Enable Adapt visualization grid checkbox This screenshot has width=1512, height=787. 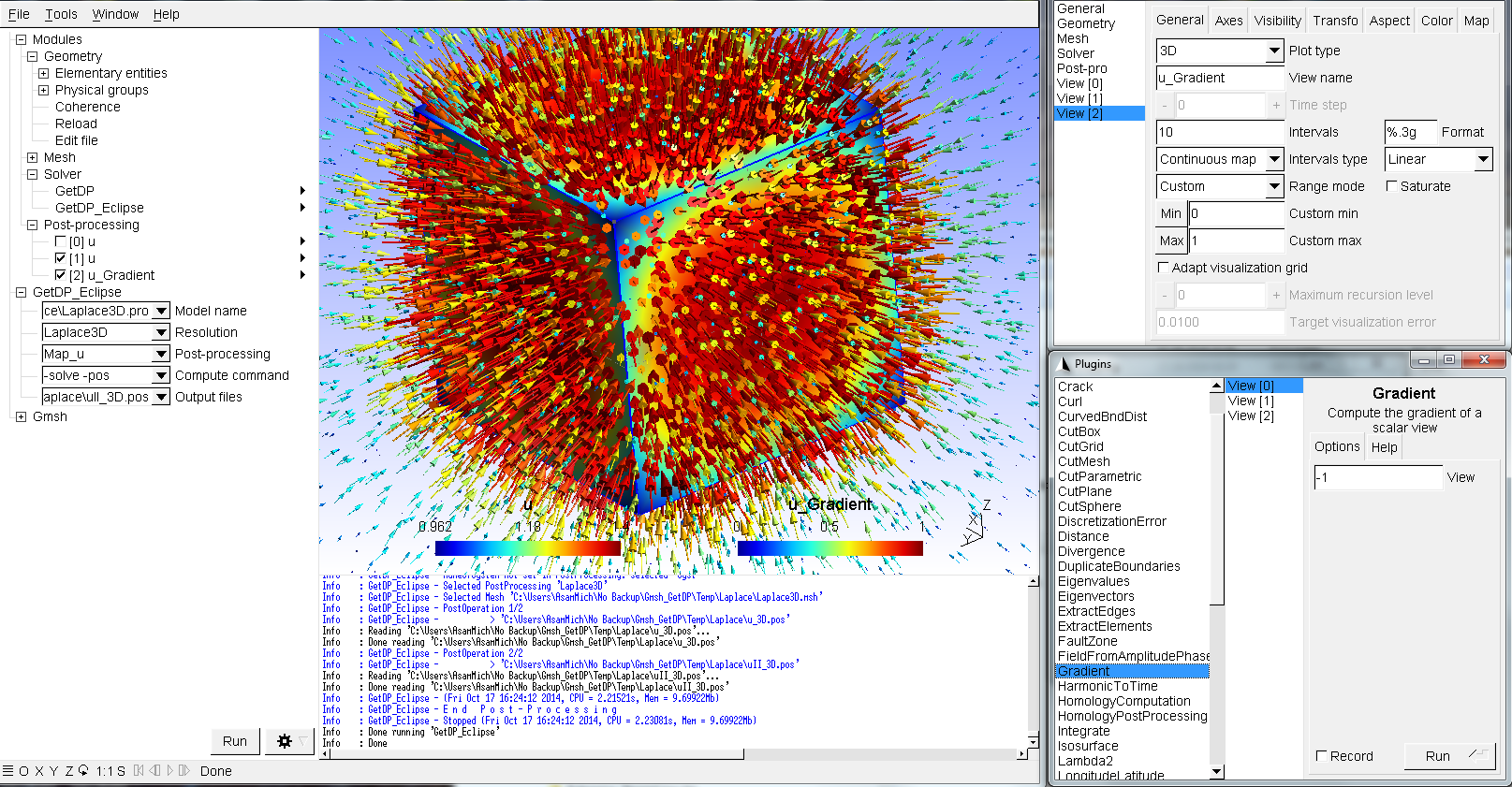(1164, 268)
